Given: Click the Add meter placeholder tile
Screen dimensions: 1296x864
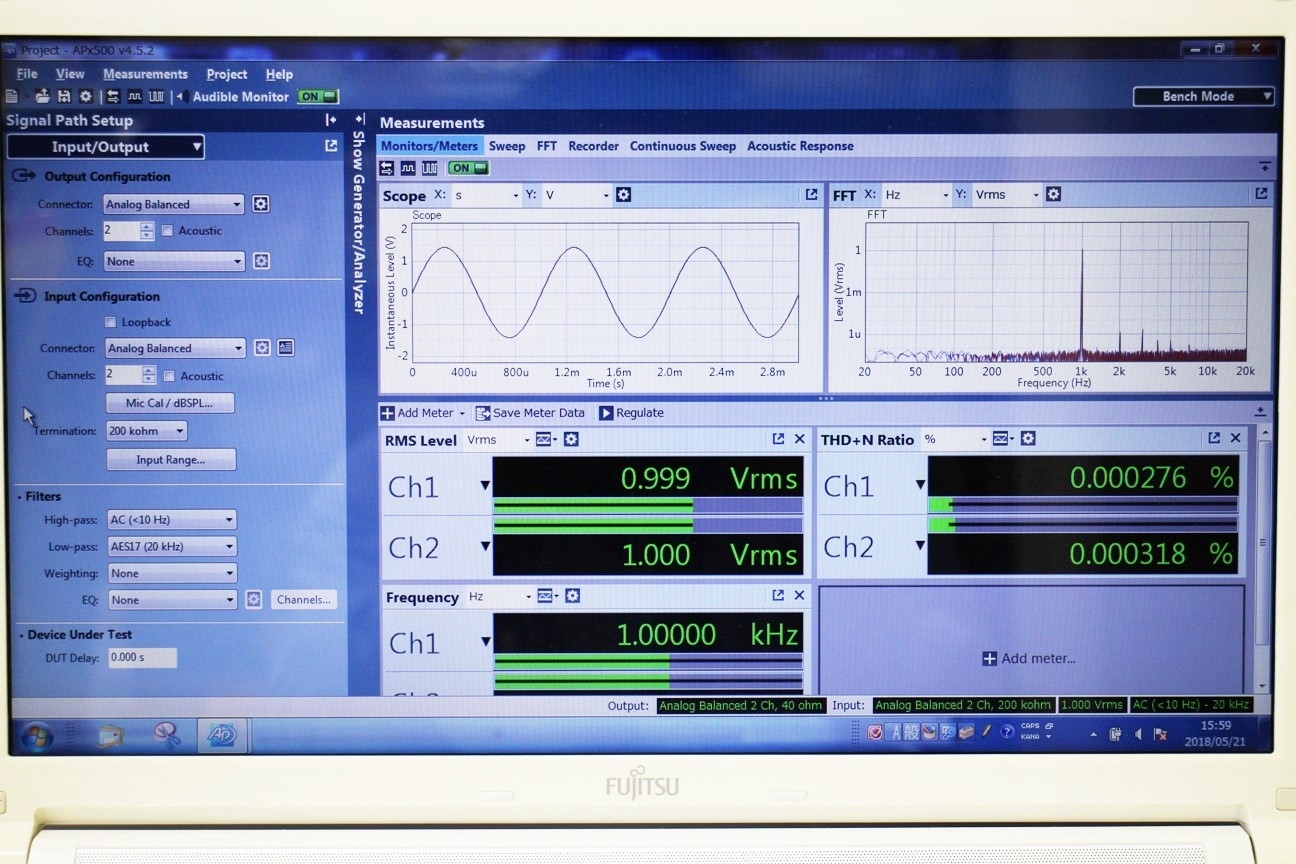Looking at the screenshot, I should click(x=1031, y=638).
